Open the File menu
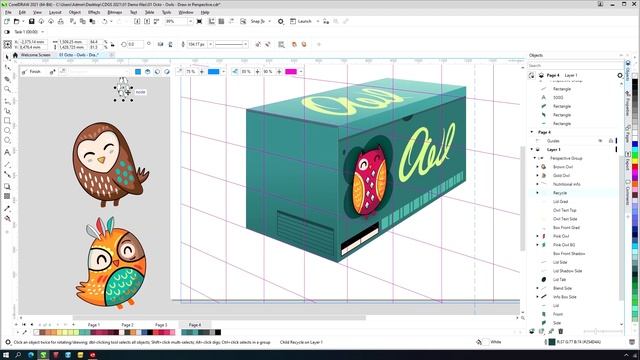Image resolution: width=640 pixels, height=360 pixels. click(8, 13)
